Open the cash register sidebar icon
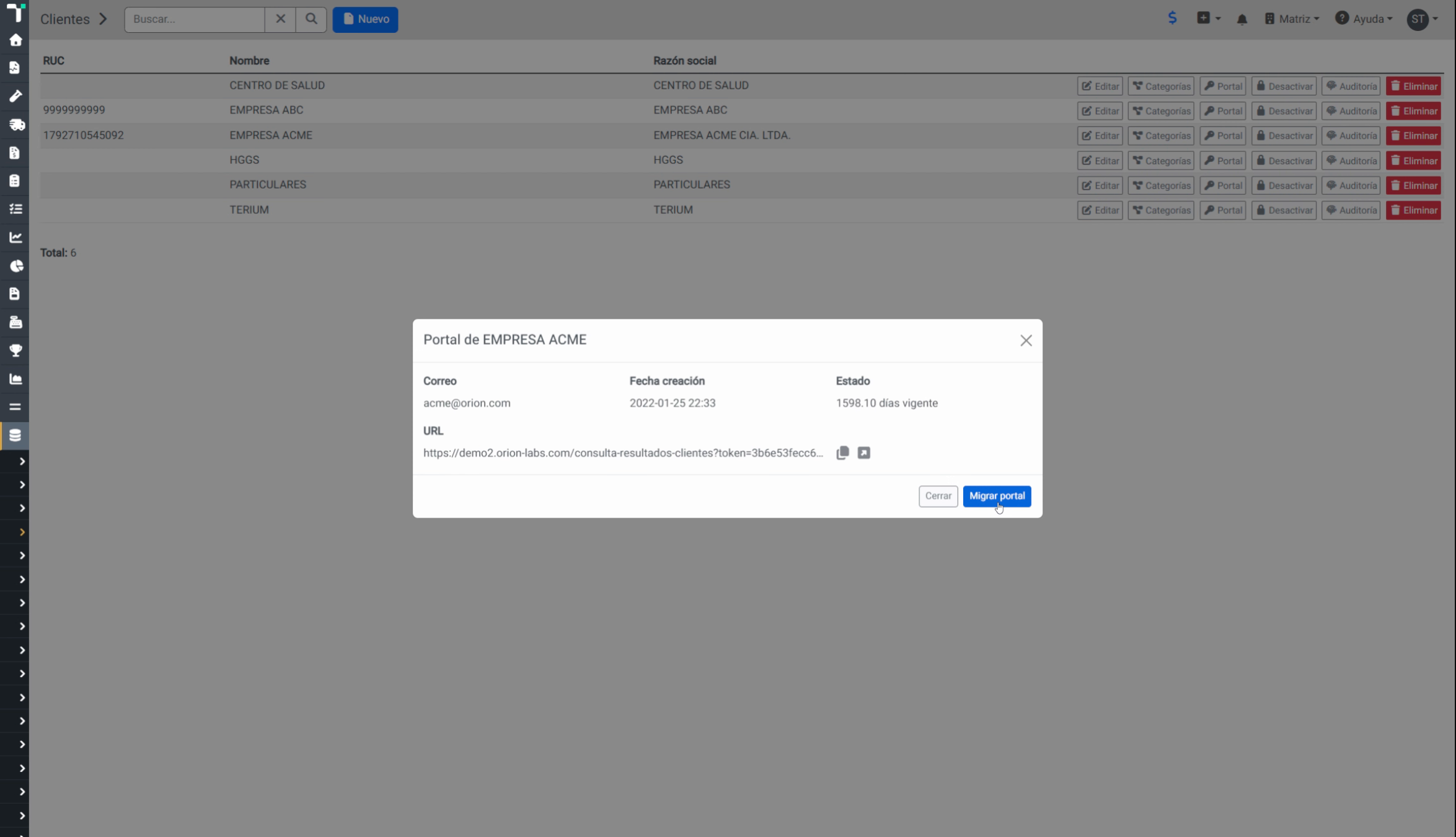This screenshot has height=837, width=1456. (15, 322)
